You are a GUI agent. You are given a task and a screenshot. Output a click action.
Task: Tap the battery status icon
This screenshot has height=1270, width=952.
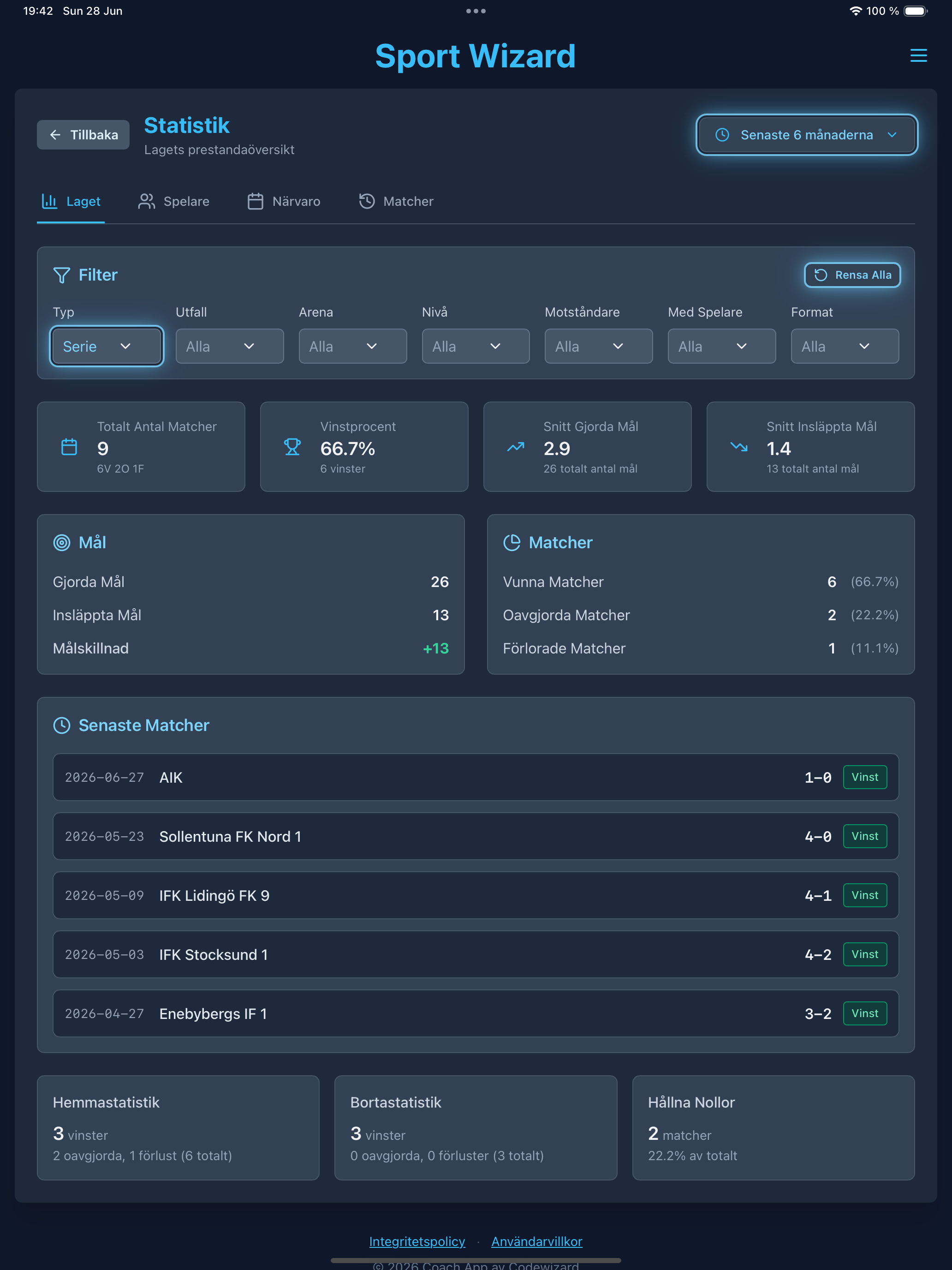tap(915, 11)
